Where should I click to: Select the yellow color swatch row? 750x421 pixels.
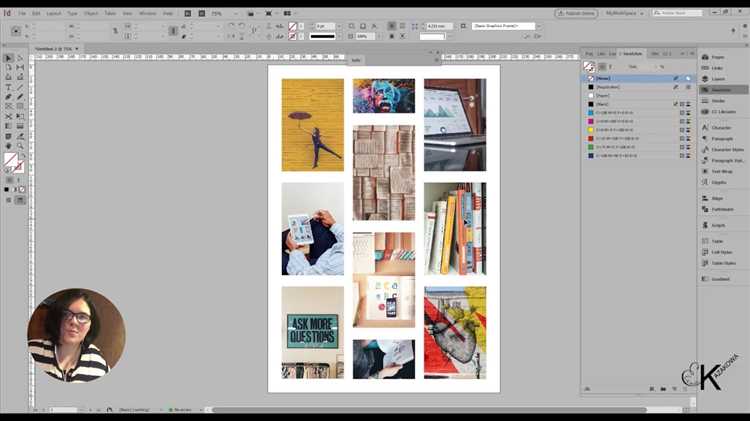(x=638, y=130)
